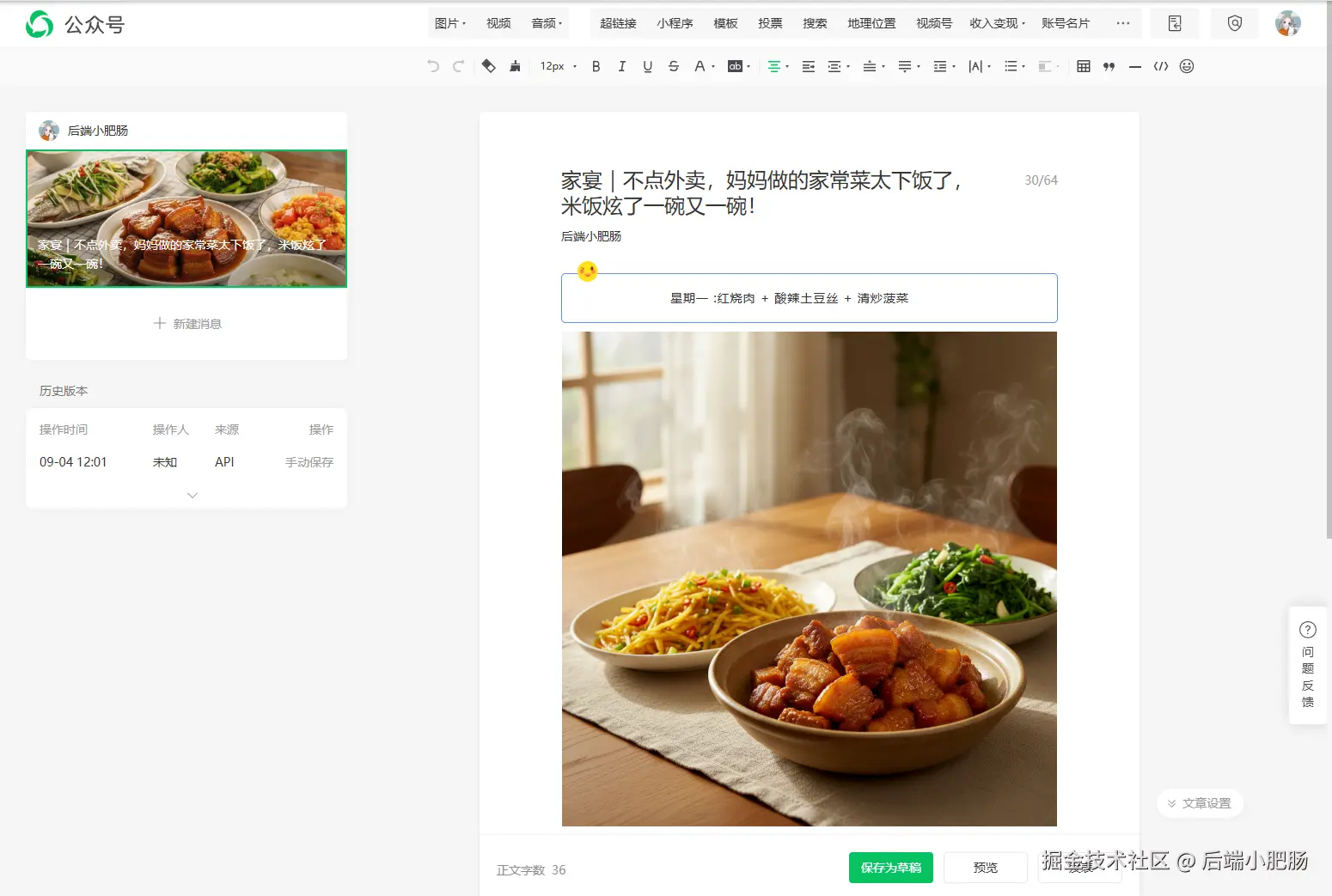Select the letter spacing icon

[x=975, y=66]
